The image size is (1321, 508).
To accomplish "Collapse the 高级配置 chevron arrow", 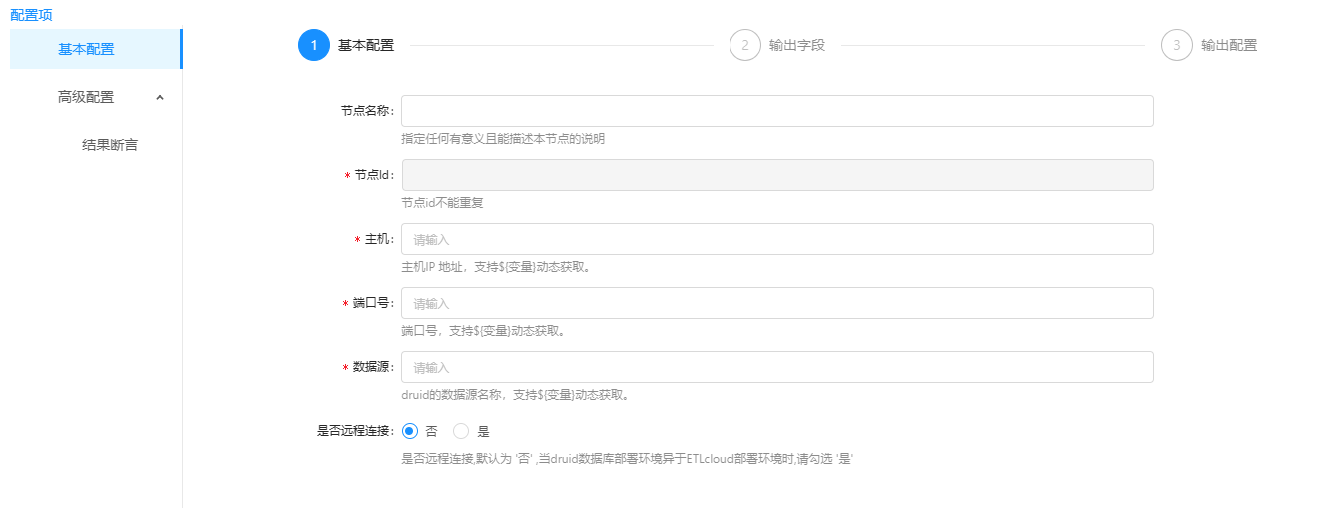I will [x=160, y=97].
